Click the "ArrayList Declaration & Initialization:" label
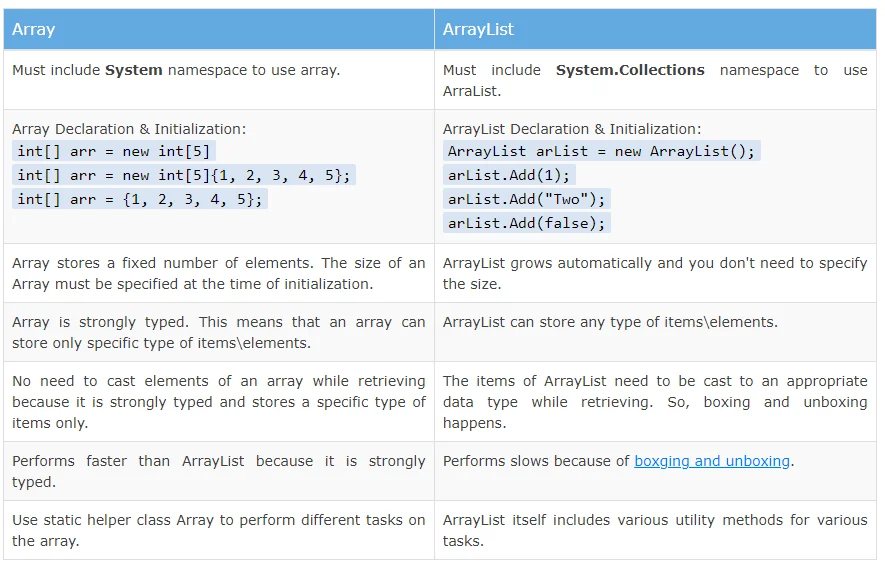This screenshot has height=567, width=885. click(572, 129)
